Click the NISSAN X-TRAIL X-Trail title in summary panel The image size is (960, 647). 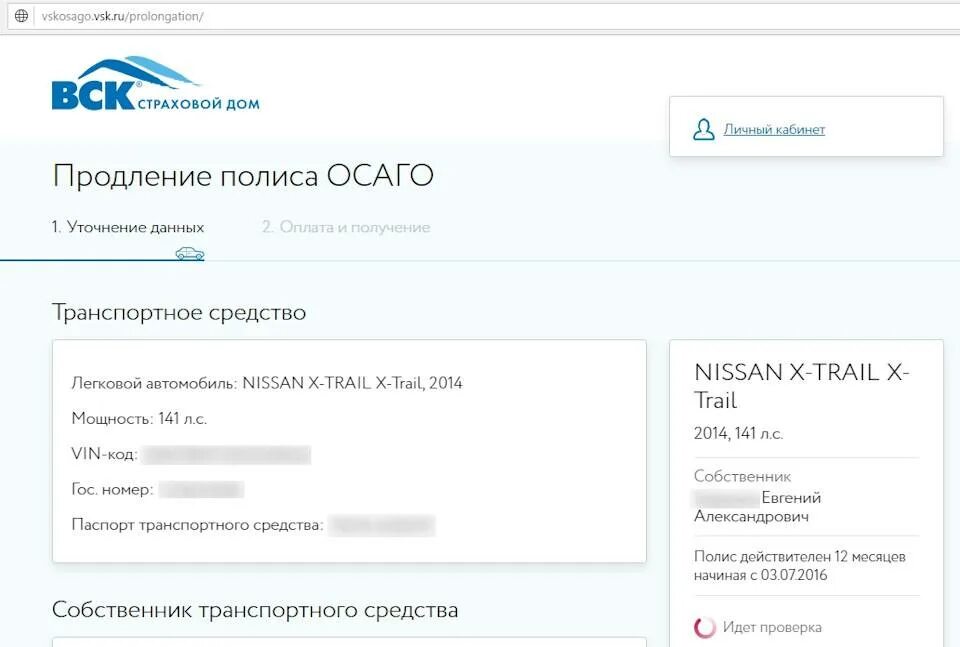(801, 386)
